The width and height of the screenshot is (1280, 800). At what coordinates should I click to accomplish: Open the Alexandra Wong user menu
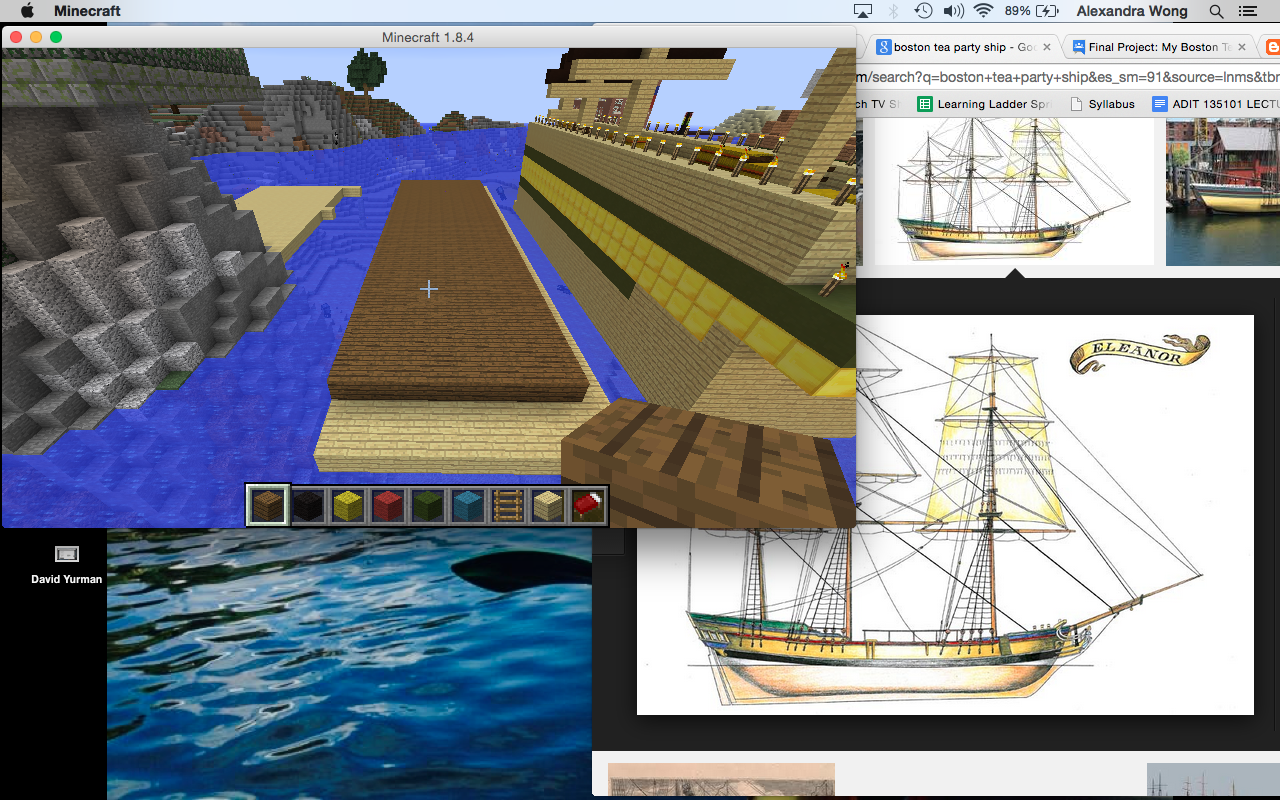pos(1132,11)
